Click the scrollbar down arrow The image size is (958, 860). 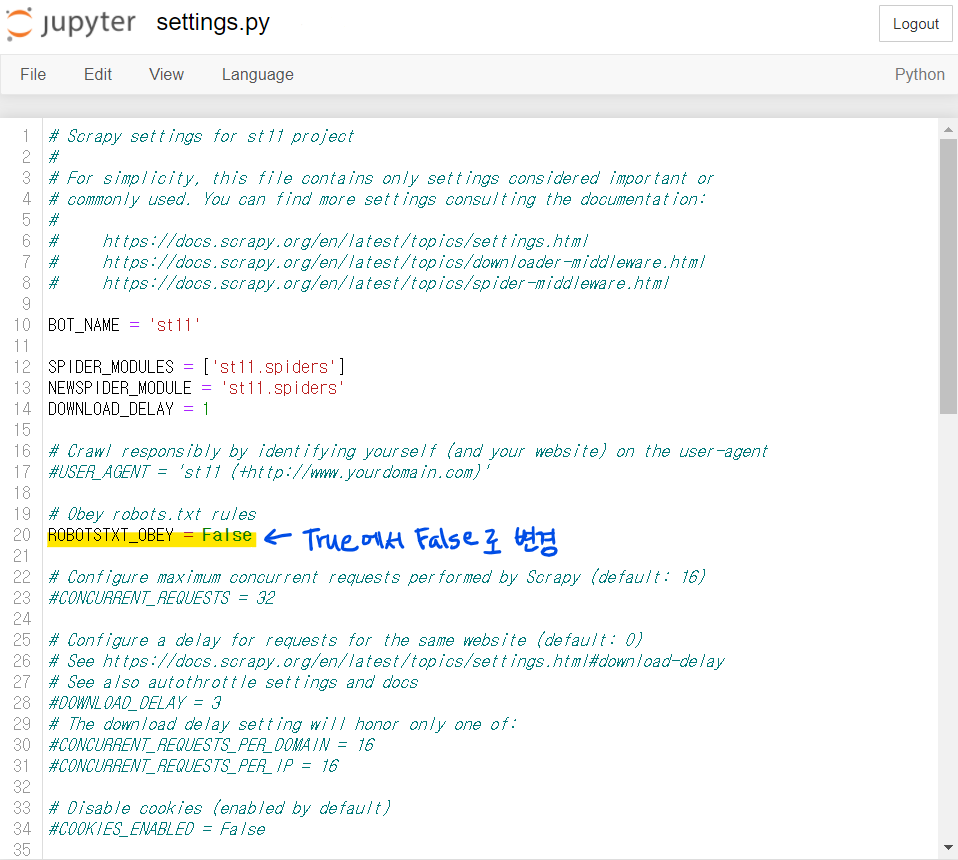[948, 850]
